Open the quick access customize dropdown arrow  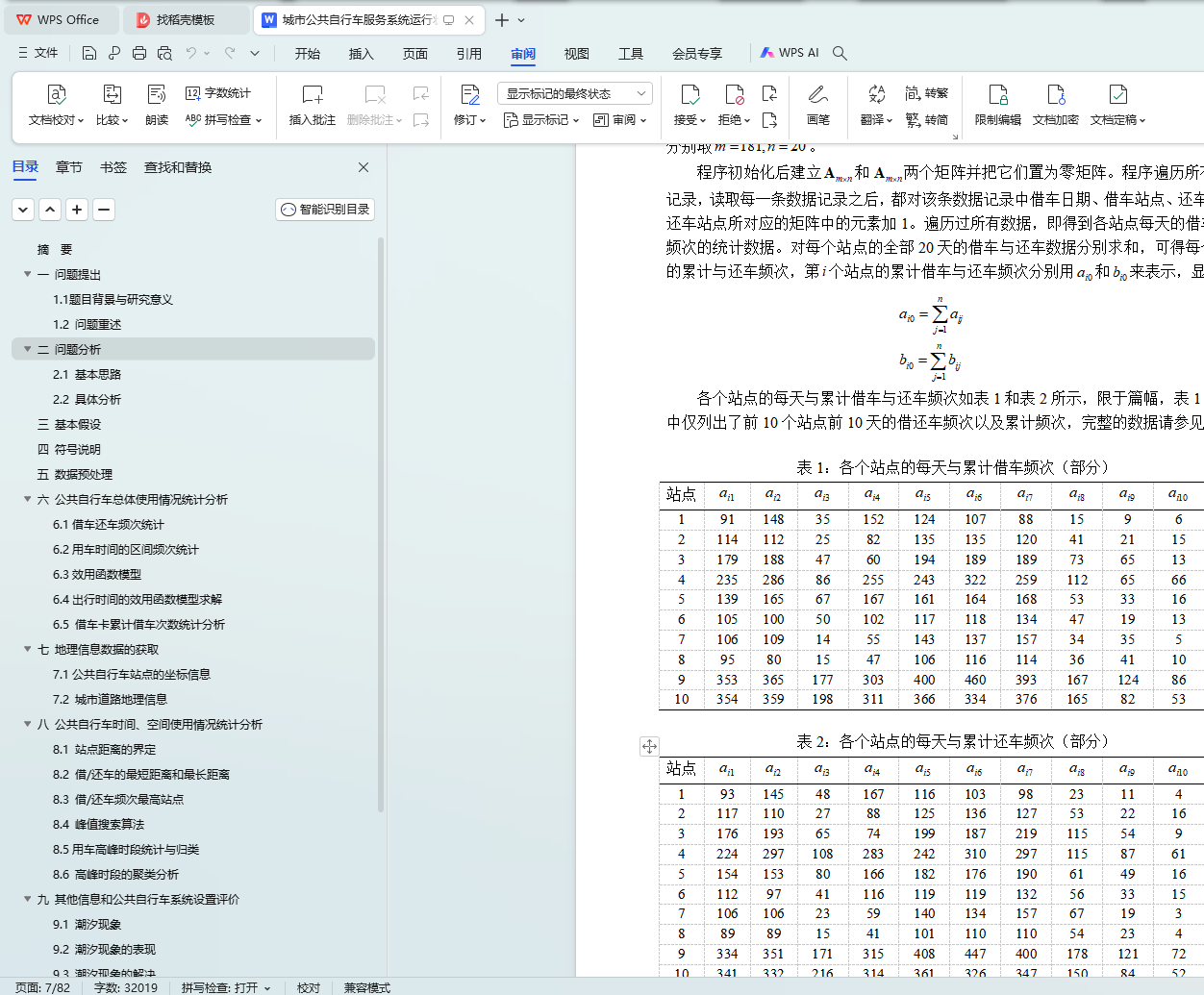[255, 53]
